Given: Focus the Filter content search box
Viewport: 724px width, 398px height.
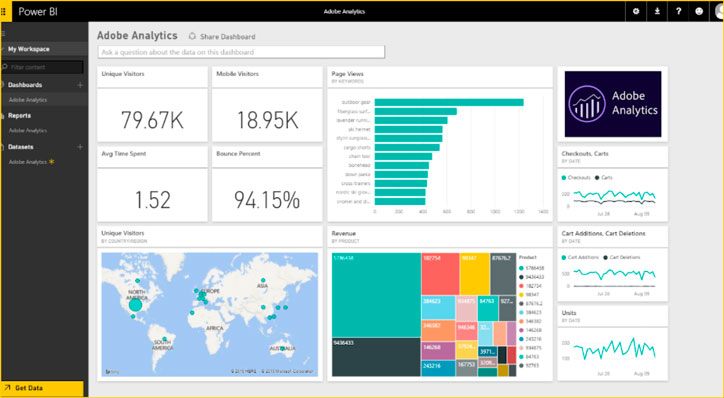Looking at the screenshot, I should coord(42,67).
